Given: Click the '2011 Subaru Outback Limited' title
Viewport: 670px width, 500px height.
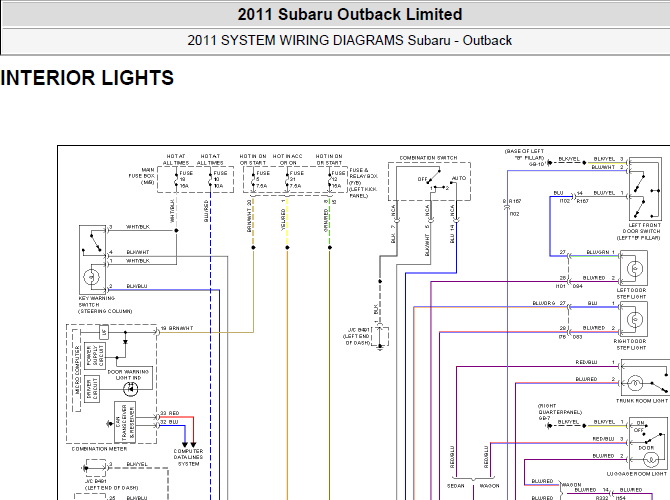Looking at the screenshot, I should [x=350, y=15].
